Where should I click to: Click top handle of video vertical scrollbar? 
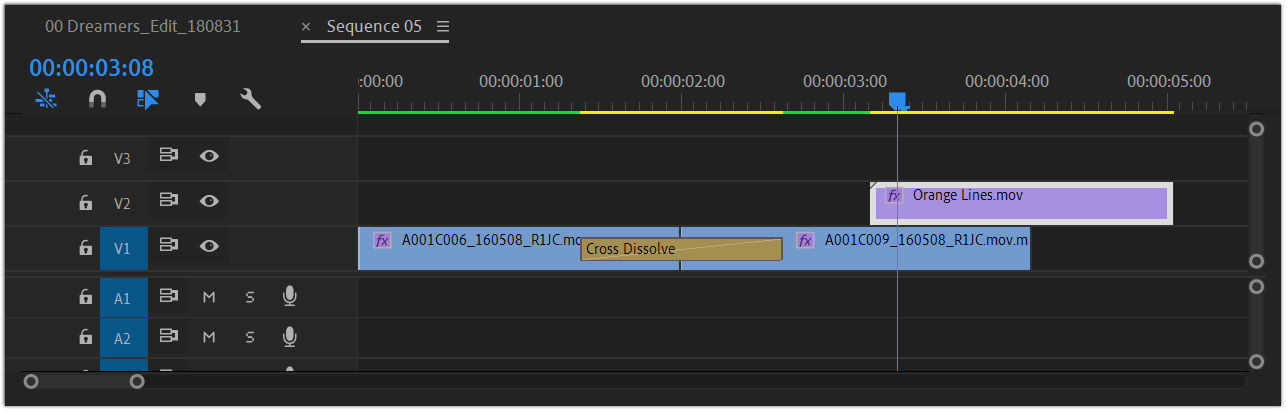(x=1257, y=129)
